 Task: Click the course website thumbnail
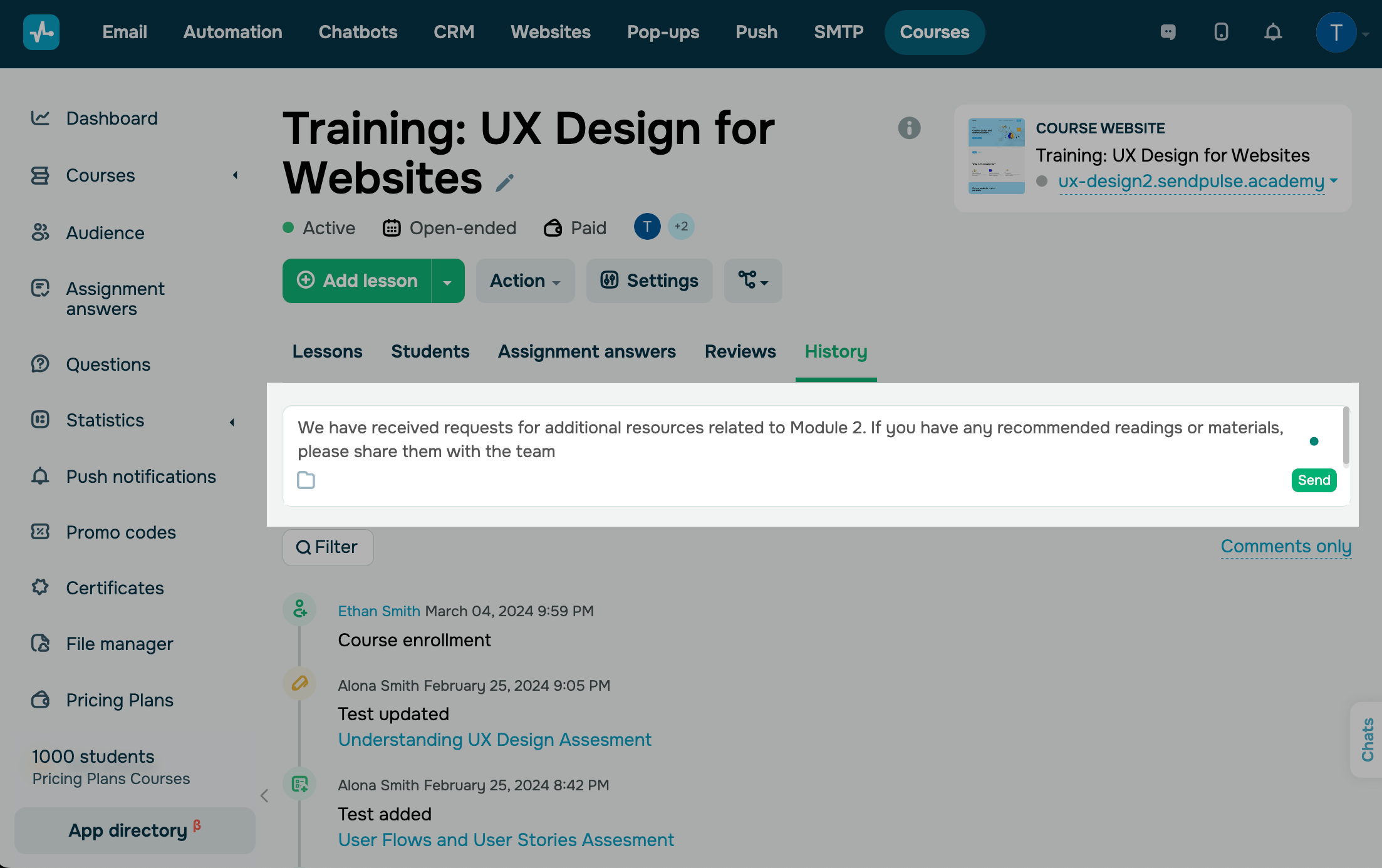pos(996,156)
